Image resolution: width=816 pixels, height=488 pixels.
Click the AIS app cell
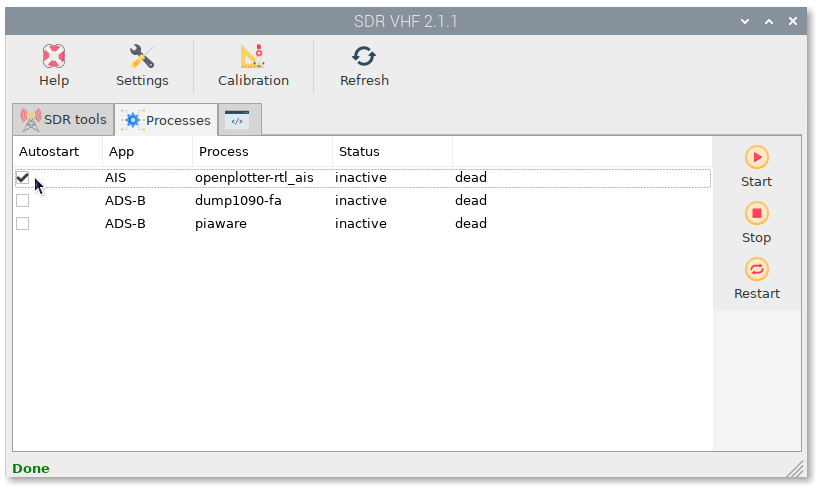[x=115, y=177]
